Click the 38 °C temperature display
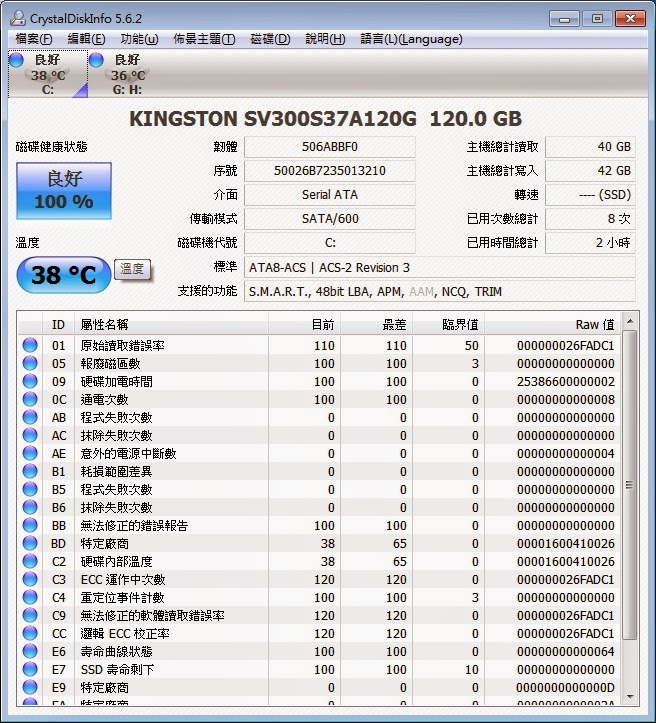Viewport: 656px width, 723px height. [x=64, y=275]
